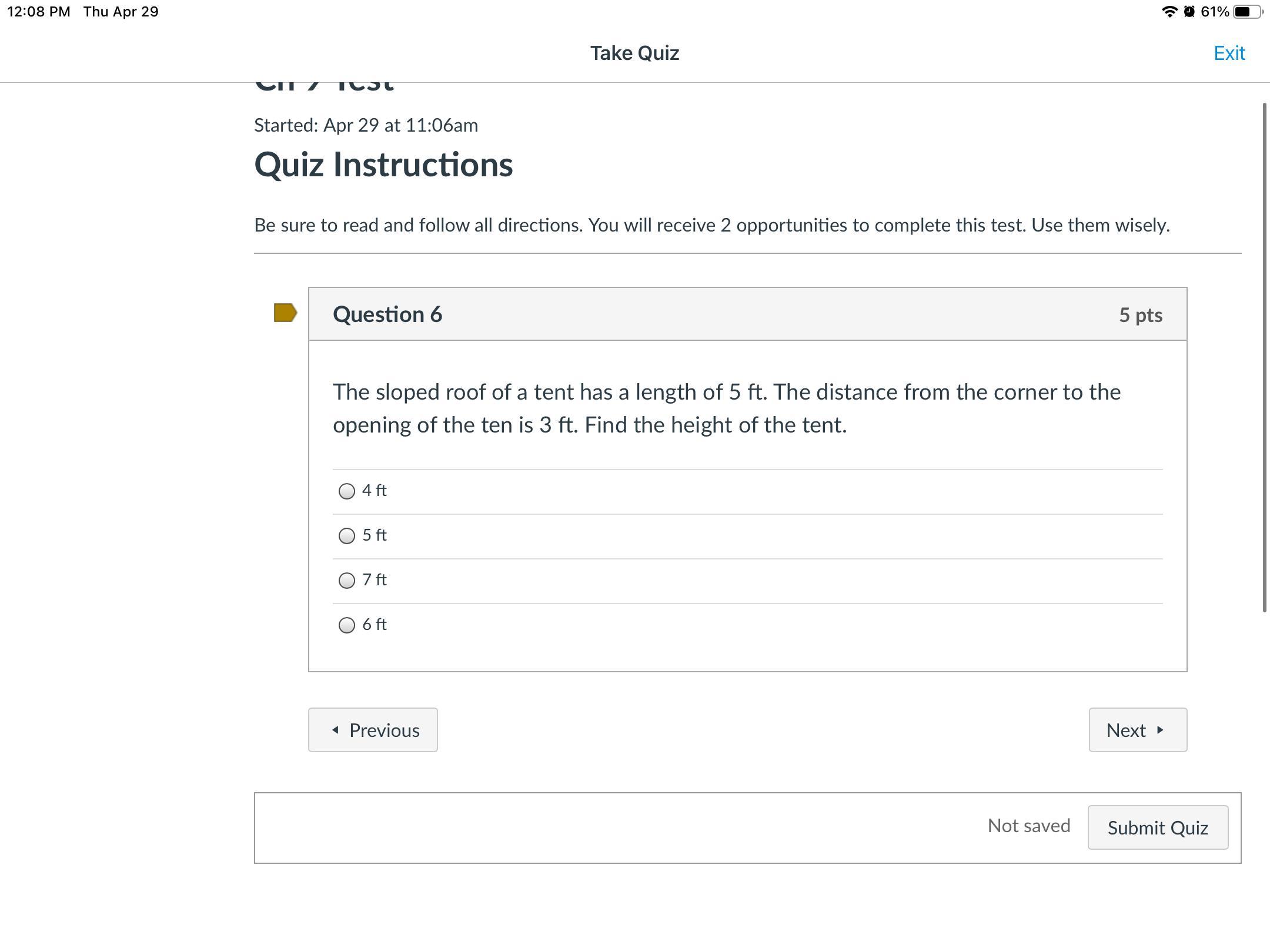
Task: Advance to the Next question
Action: pyautogui.click(x=1137, y=730)
